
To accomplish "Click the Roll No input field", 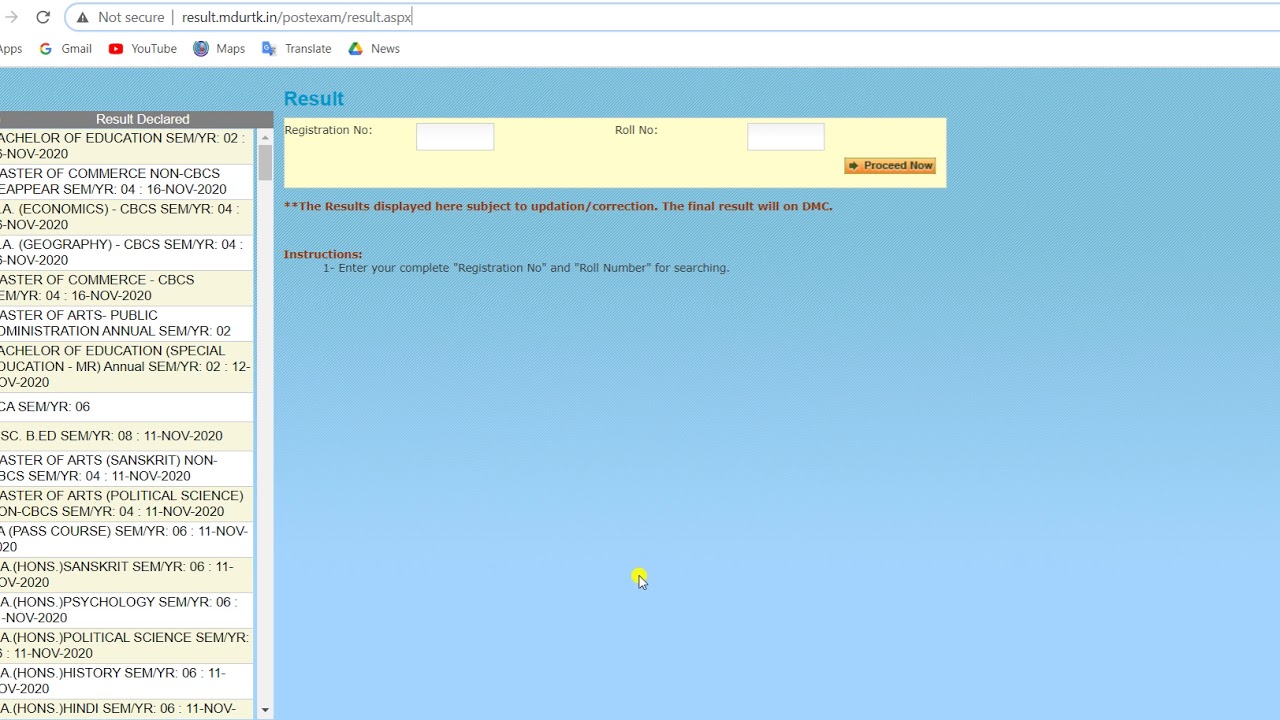I will click(x=786, y=137).
